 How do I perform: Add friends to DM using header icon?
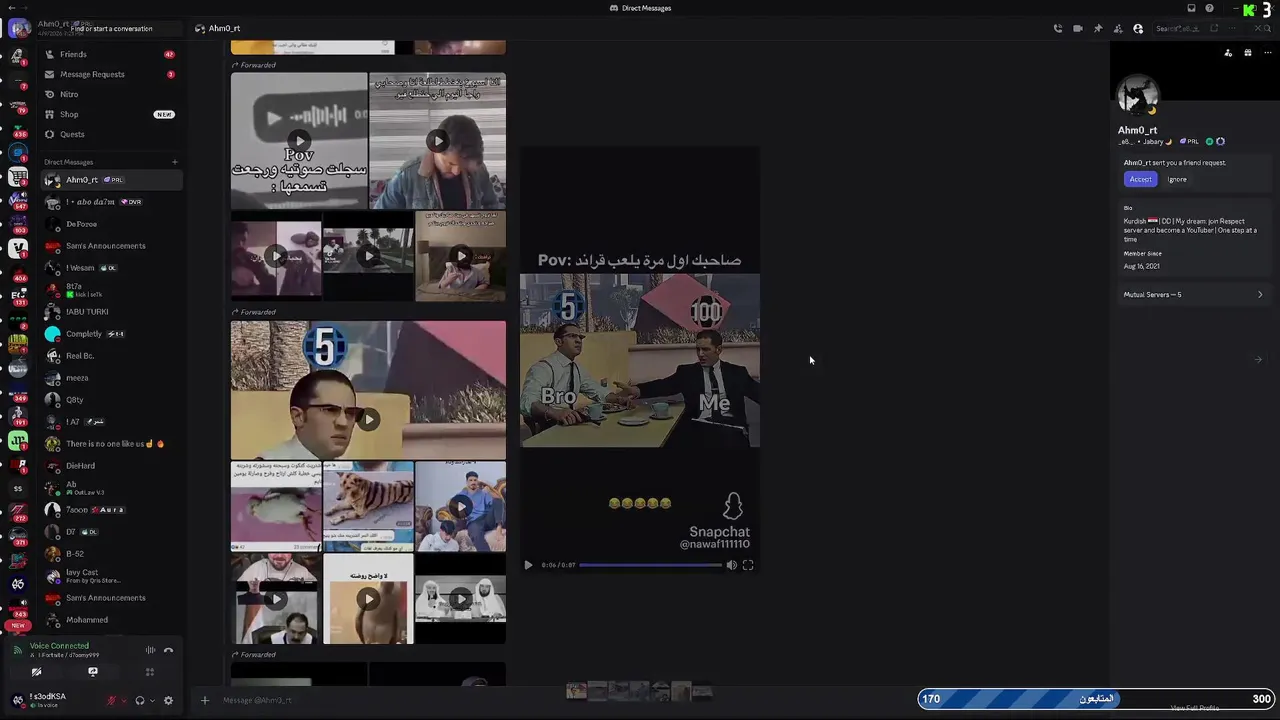pyautogui.click(x=1118, y=29)
